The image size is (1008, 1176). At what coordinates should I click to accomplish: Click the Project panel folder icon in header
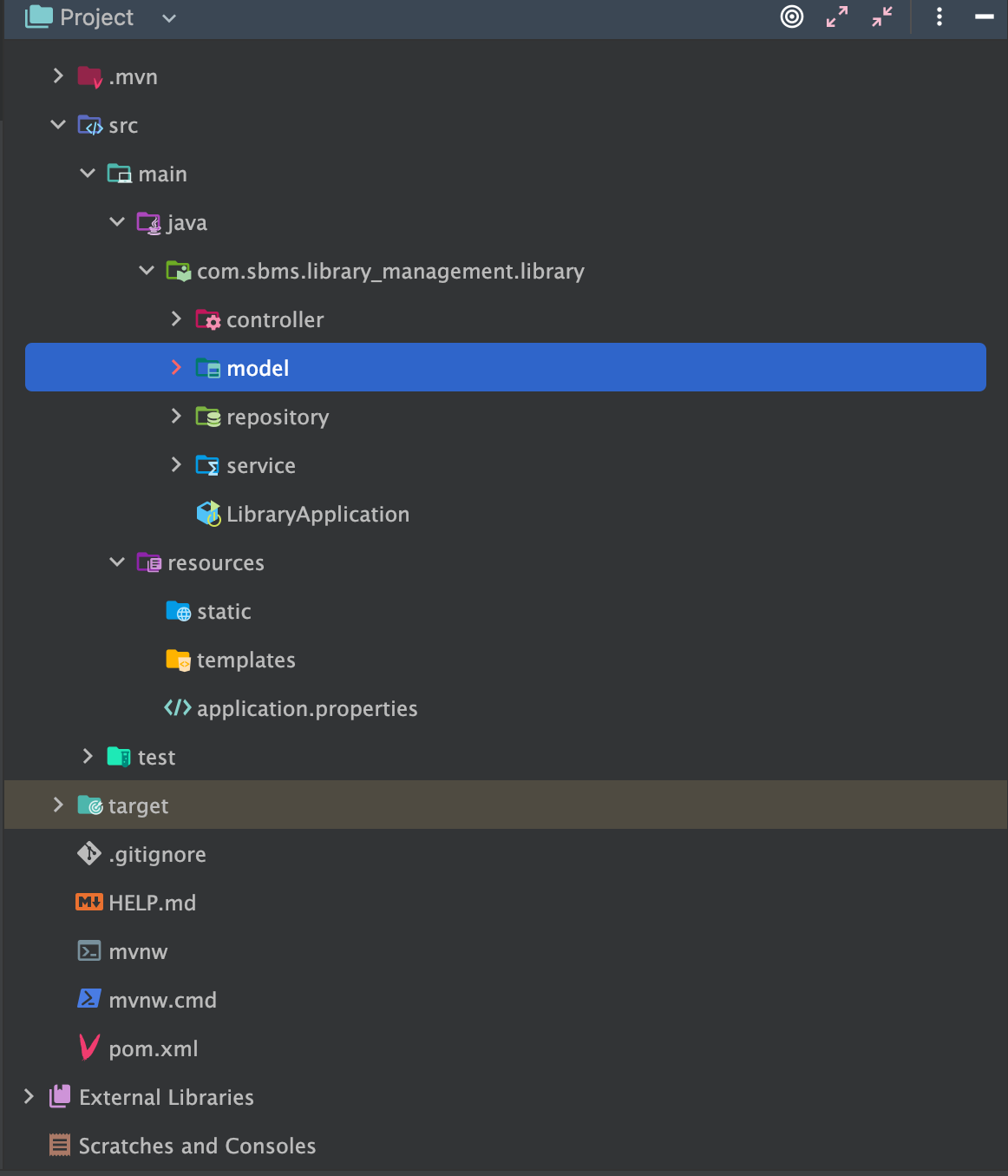tap(39, 16)
